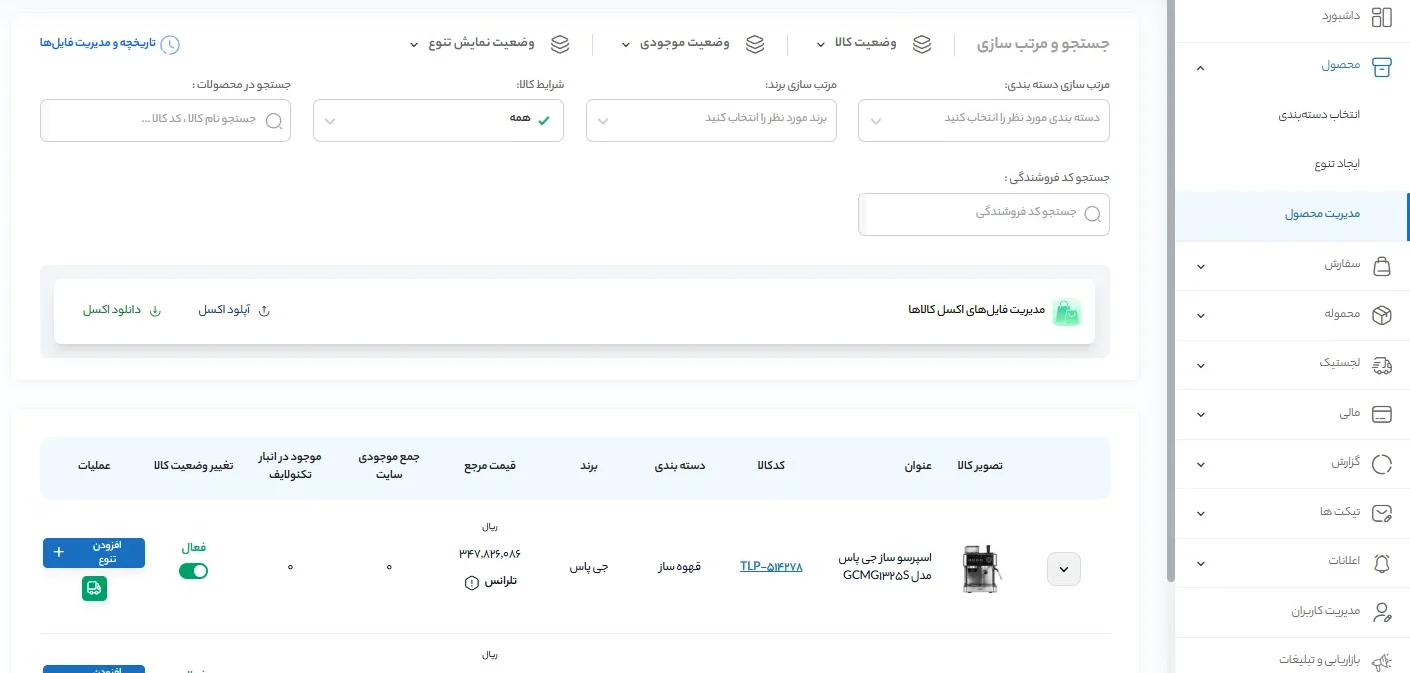Expand the سفارش sidebar section arrow
This screenshot has height=673, width=1410.
pos(1201,266)
